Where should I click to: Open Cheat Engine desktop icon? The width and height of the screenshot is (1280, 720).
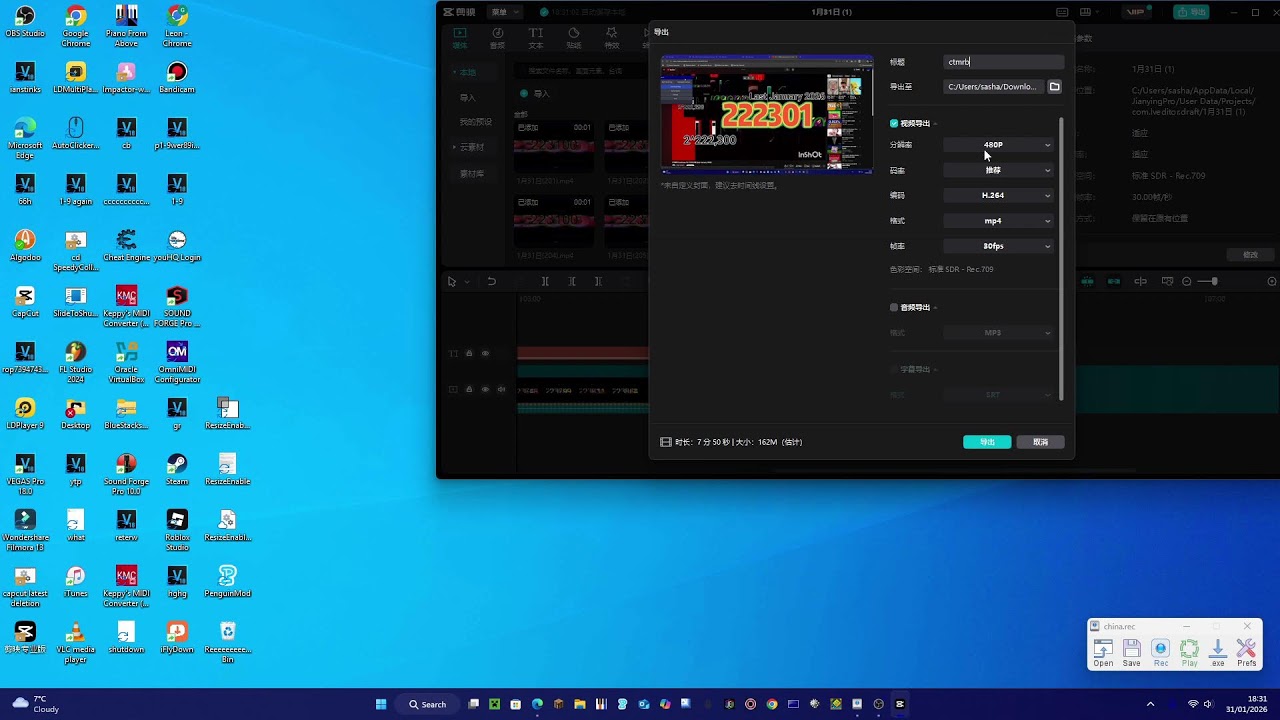127,246
